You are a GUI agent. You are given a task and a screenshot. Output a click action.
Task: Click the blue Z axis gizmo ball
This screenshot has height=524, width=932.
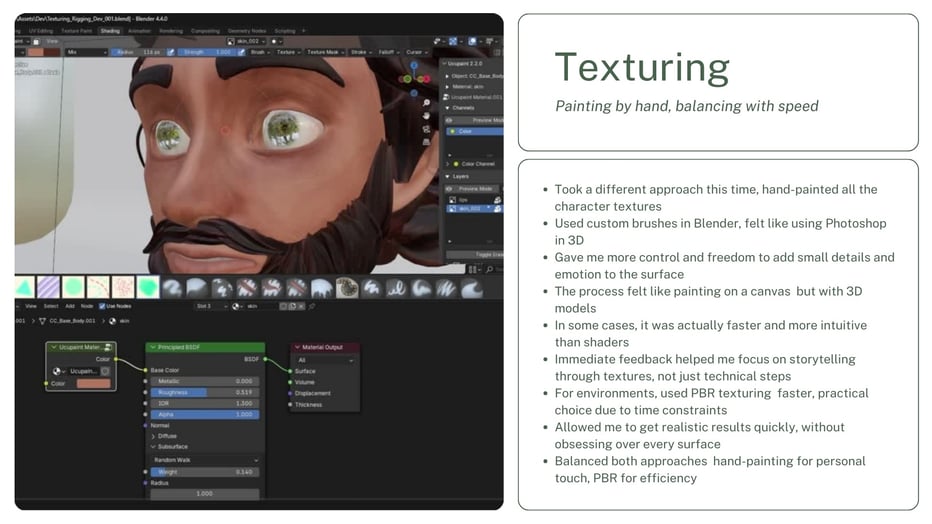414,66
